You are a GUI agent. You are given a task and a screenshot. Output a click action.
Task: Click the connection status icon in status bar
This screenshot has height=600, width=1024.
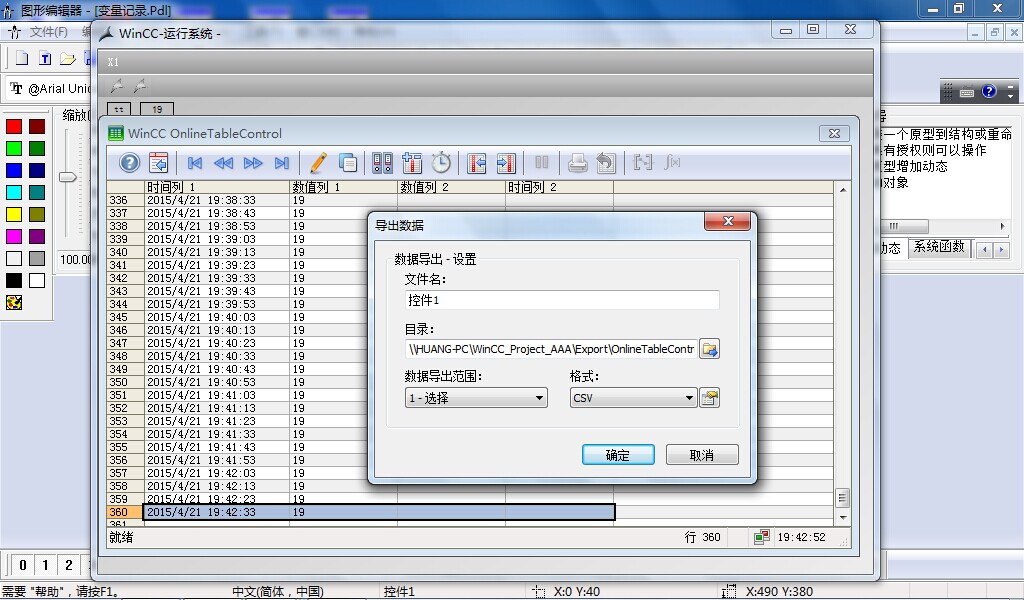click(x=761, y=537)
